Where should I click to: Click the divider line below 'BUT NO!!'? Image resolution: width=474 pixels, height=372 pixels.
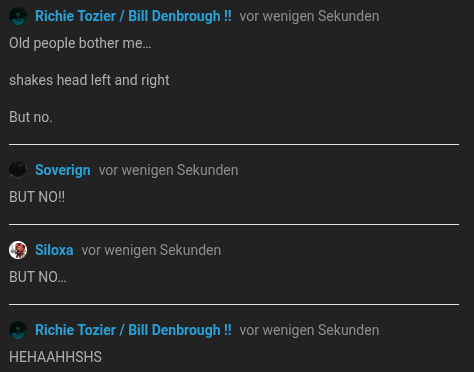click(234, 224)
